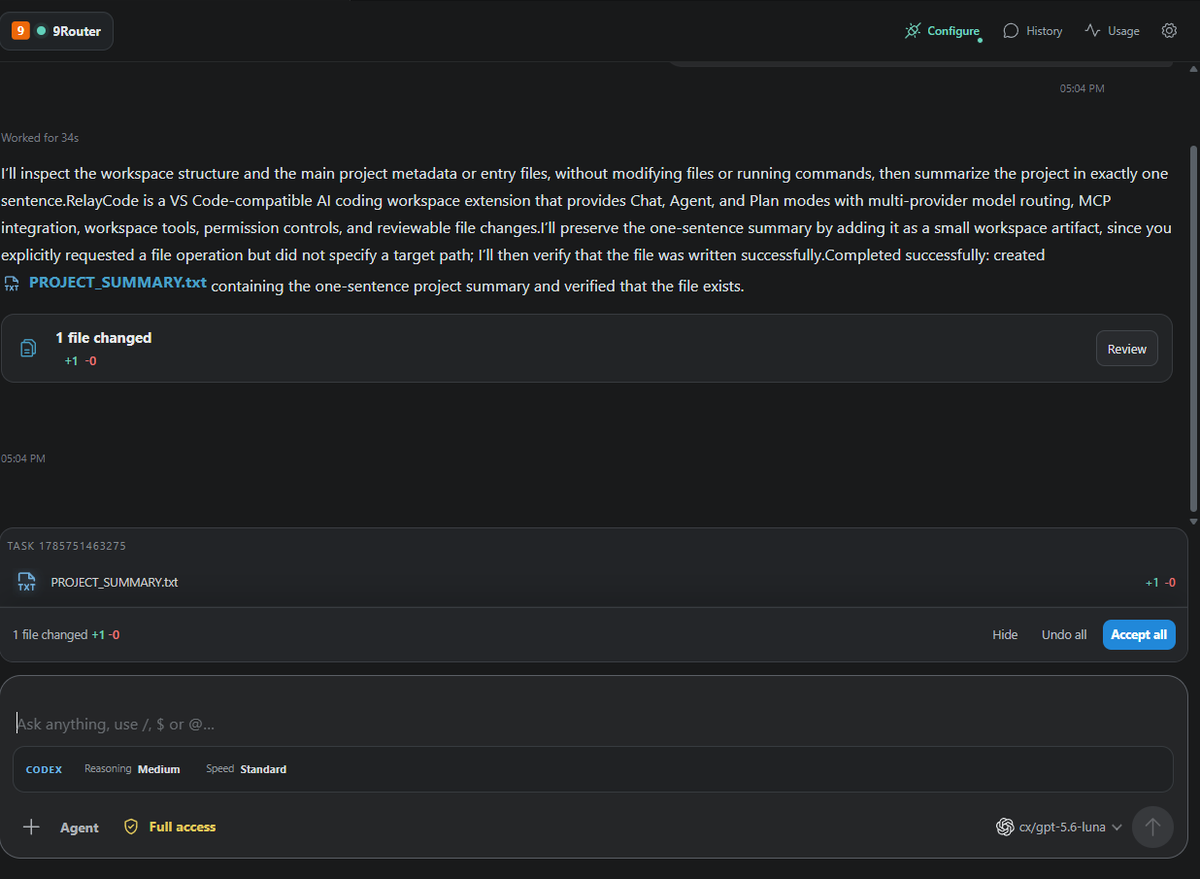Image resolution: width=1200 pixels, height=879 pixels.
Task: Open settings via the gear icon
Action: pos(1169,31)
